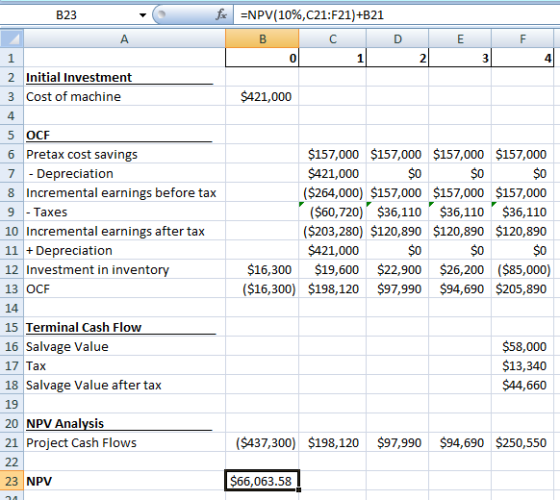Click cell F18 showing $44,660
The width and height of the screenshot is (560, 500).
(522, 385)
